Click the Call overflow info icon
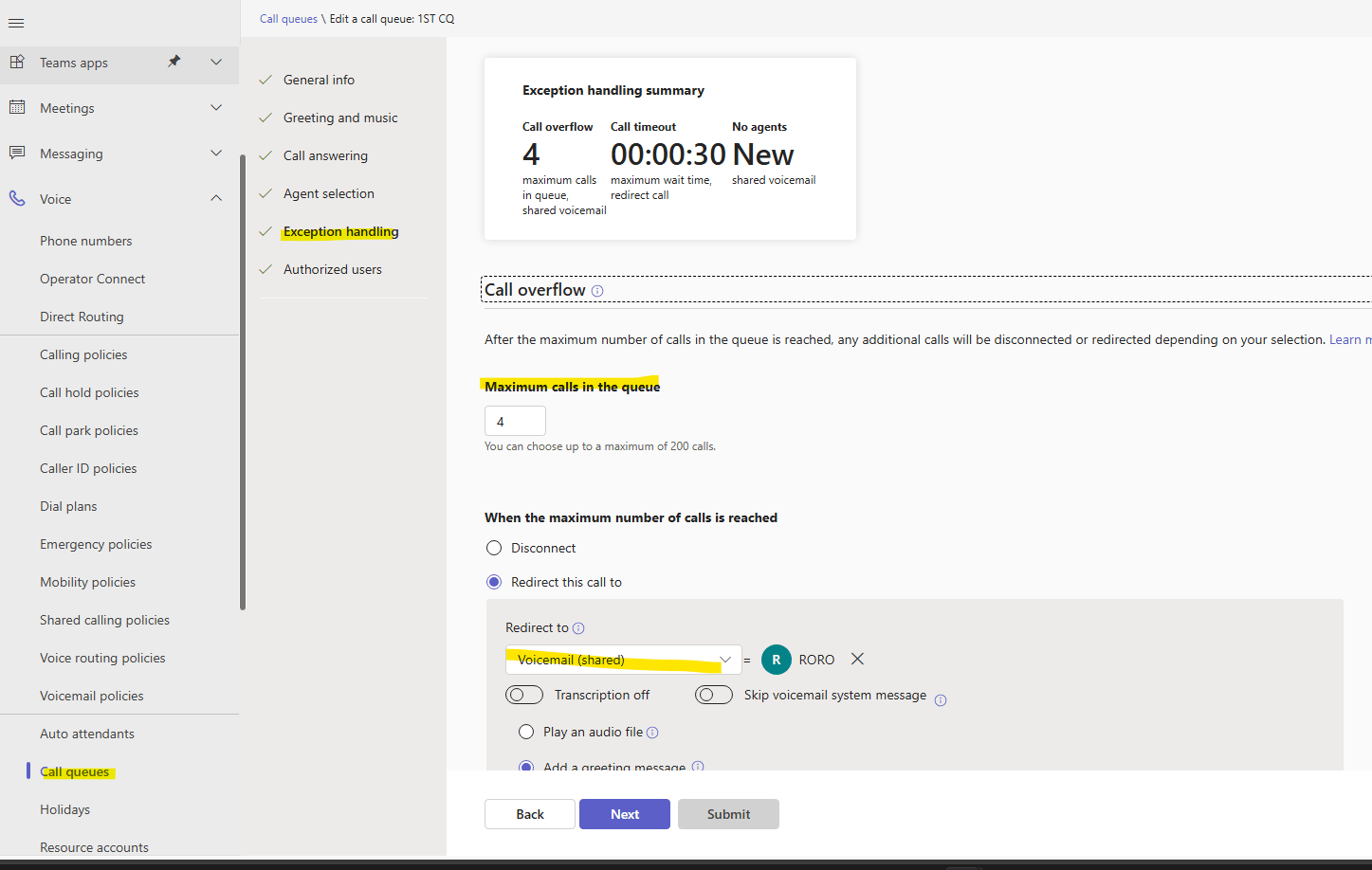1372x870 pixels. [x=597, y=291]
